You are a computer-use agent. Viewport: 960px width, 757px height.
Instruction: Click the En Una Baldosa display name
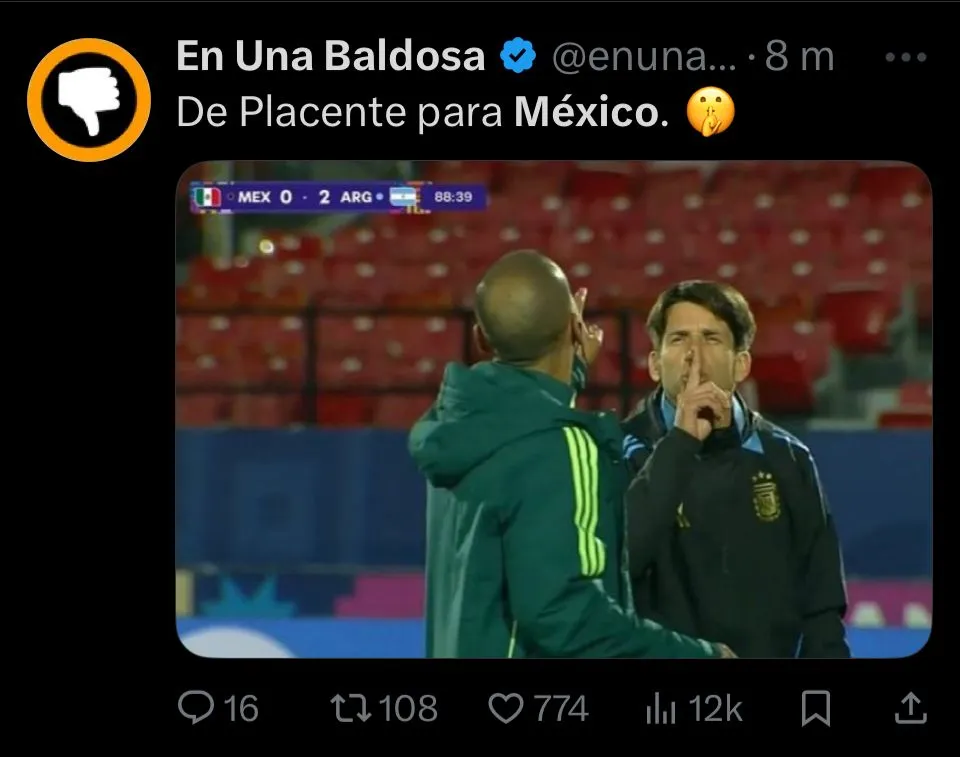click(331, 56)
